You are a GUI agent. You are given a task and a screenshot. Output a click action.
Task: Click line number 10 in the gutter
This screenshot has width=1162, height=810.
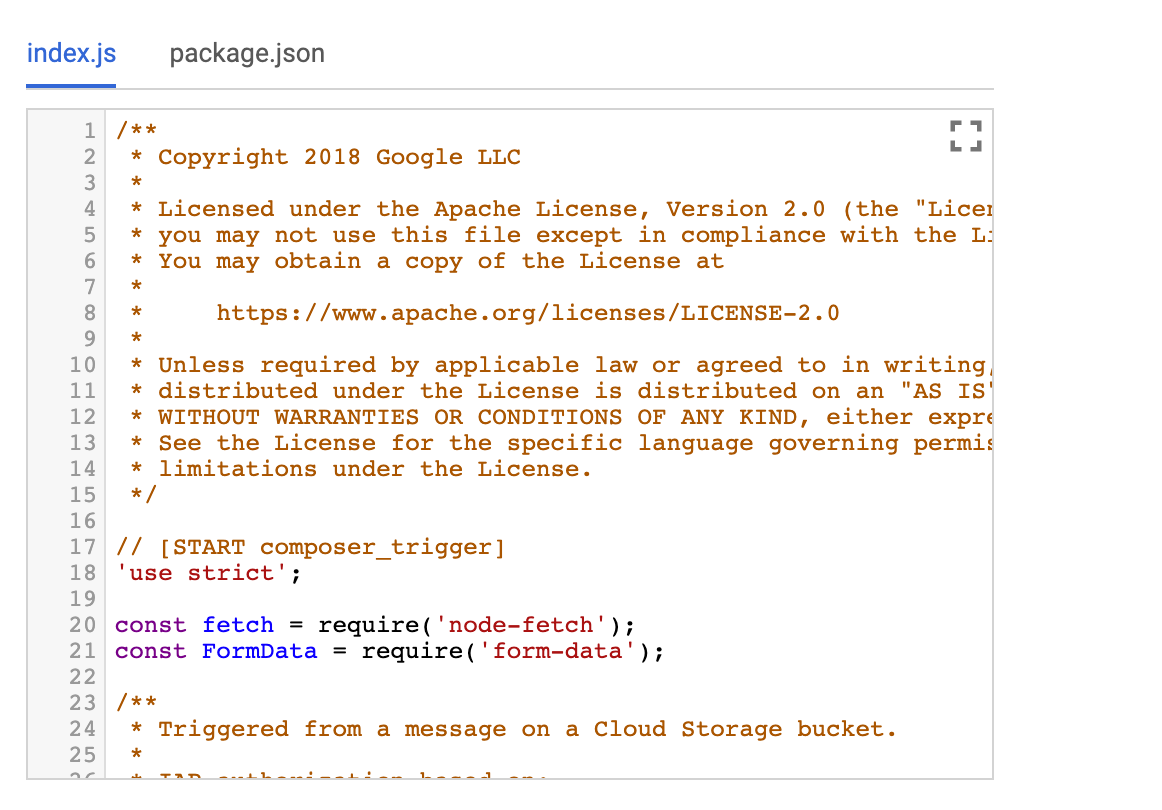(83, 365)
